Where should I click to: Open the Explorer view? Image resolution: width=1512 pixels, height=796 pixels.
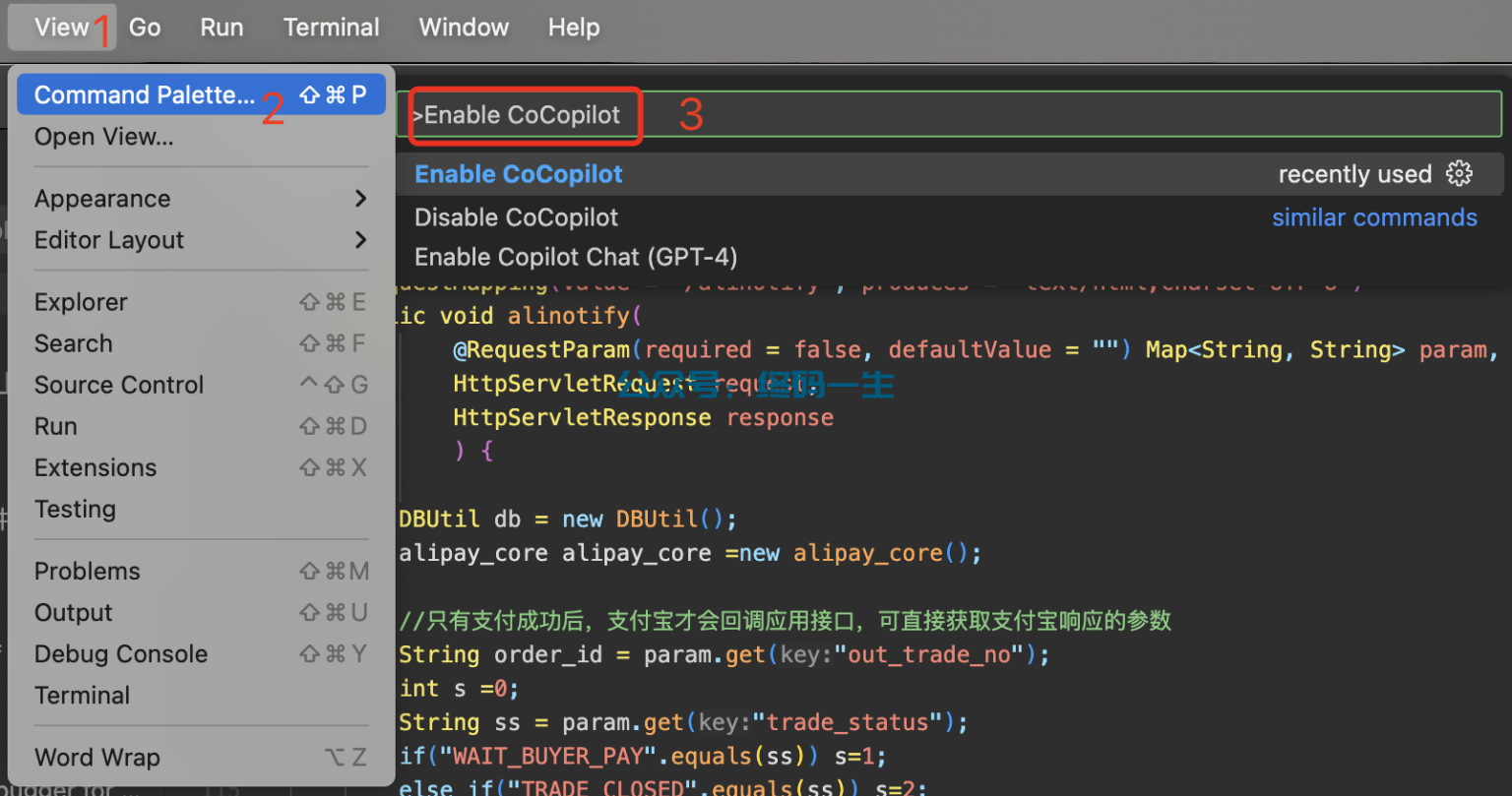click(x=82, y=301)
